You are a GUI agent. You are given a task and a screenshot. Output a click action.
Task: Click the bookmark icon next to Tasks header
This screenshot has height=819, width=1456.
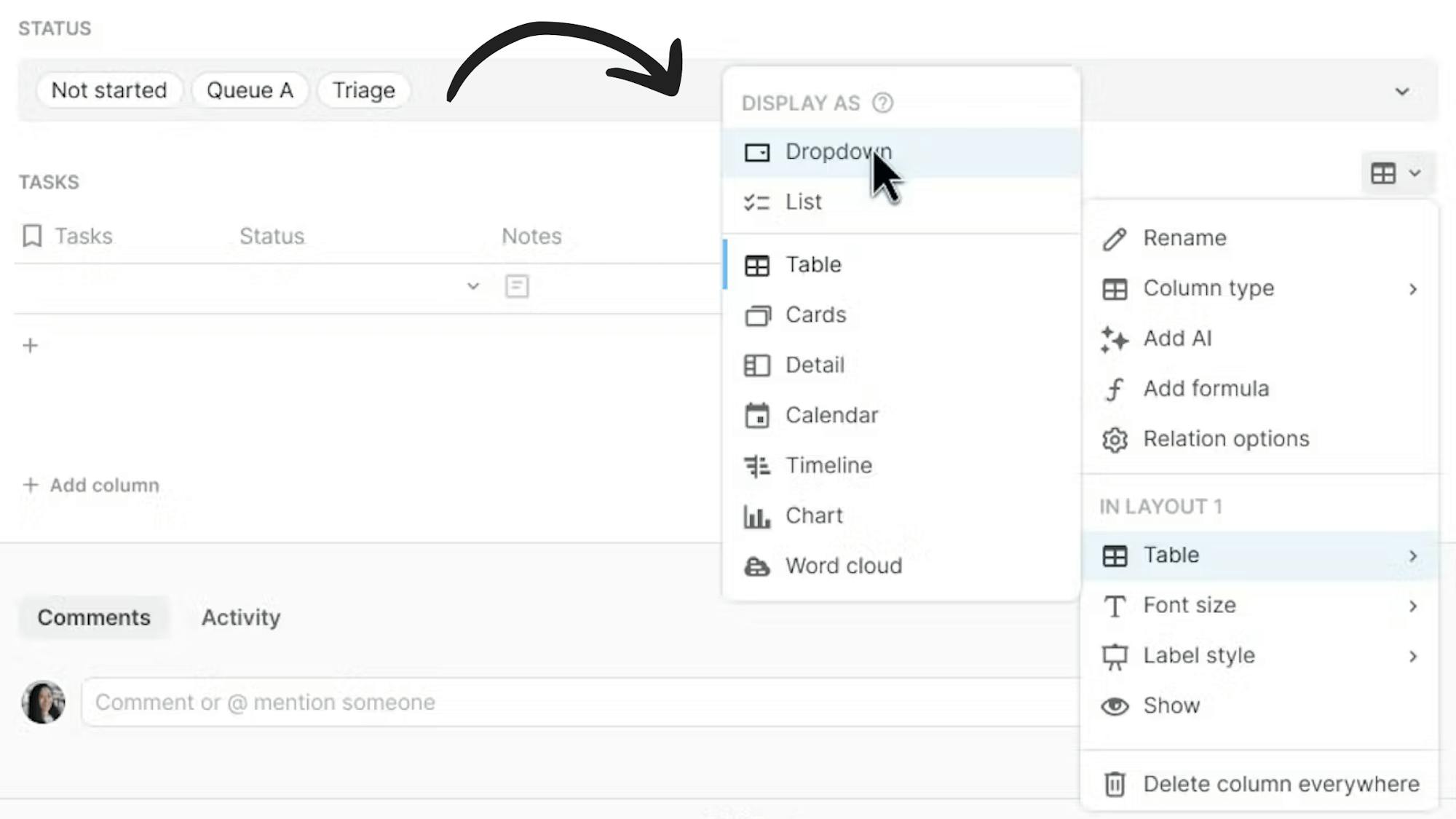(x=32, y=236)
